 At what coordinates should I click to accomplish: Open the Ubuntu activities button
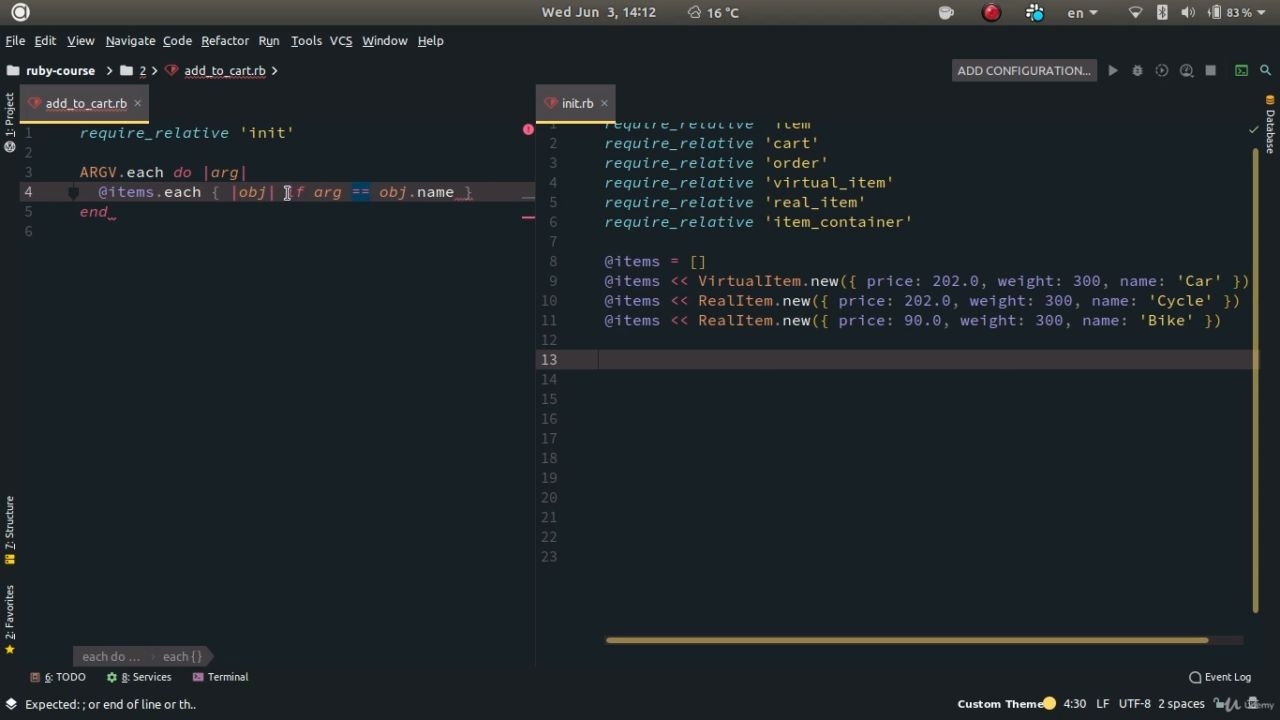click(x=20, y=12)
